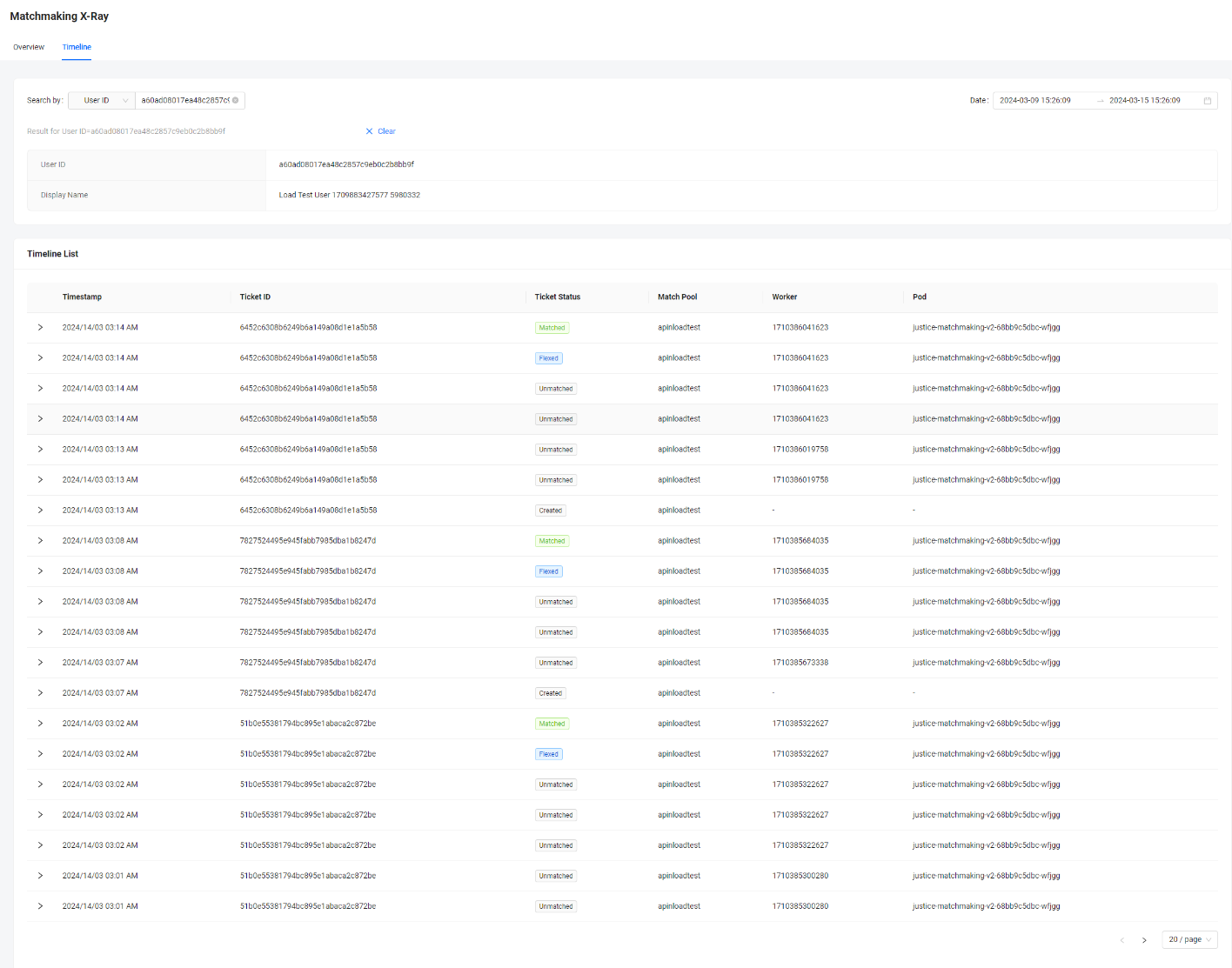
Task: Expand the 03:08 AM Matched row
Action: [x=40, y=541]
